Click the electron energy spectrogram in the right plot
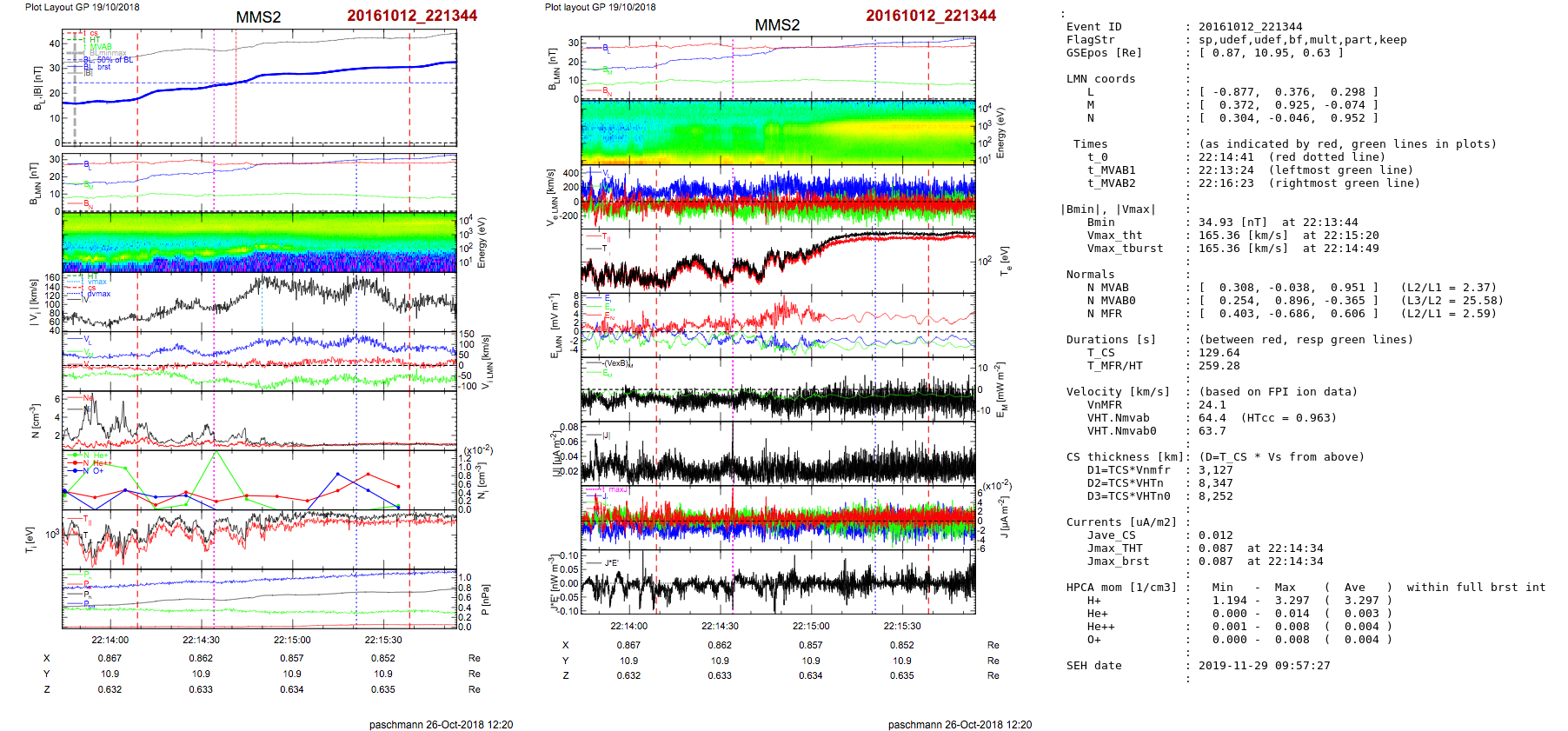Screen dimensions: 1568x731 (778, 132)
